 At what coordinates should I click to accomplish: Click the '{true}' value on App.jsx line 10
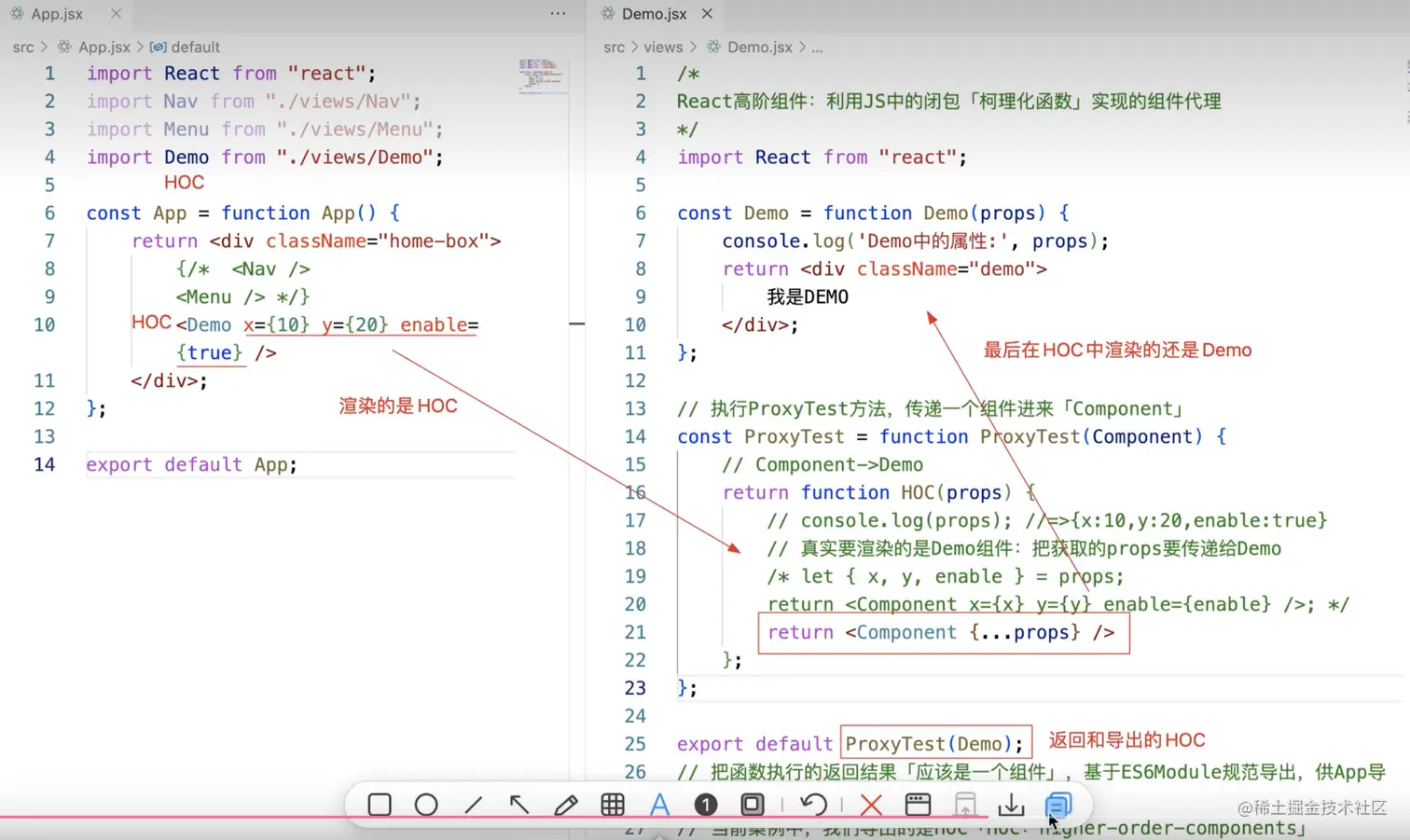coord(210,352)
